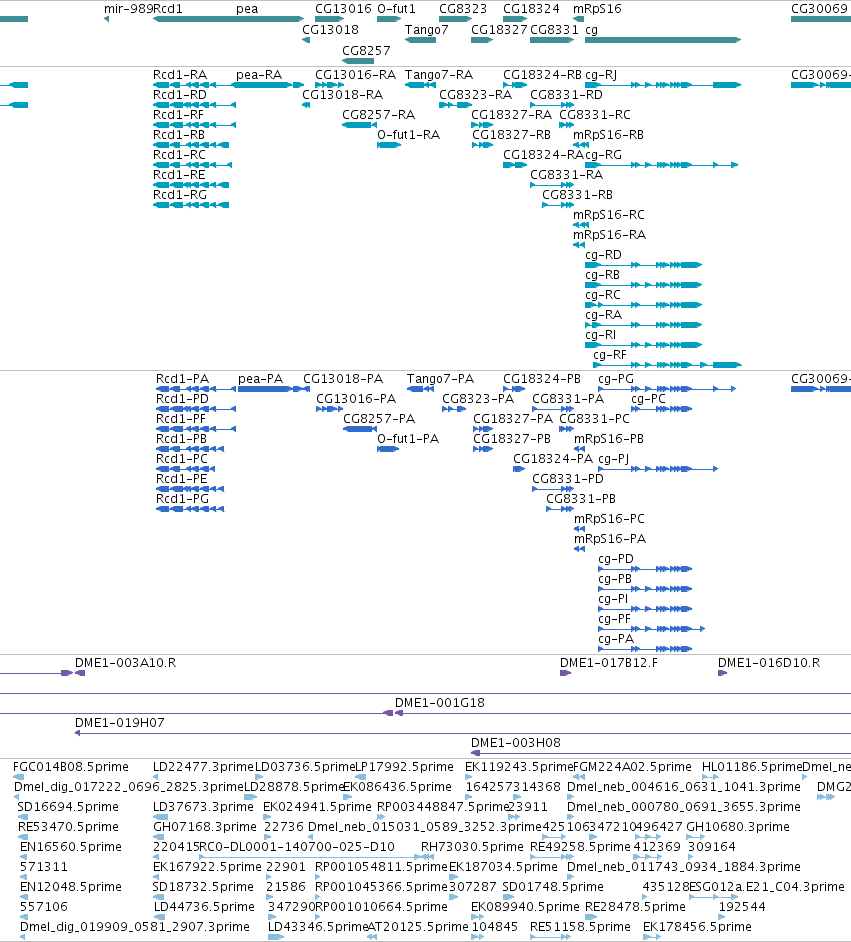Select transcript label Rcd1-RC
Viewport: 851px width, 942px height.
[180, 155]
